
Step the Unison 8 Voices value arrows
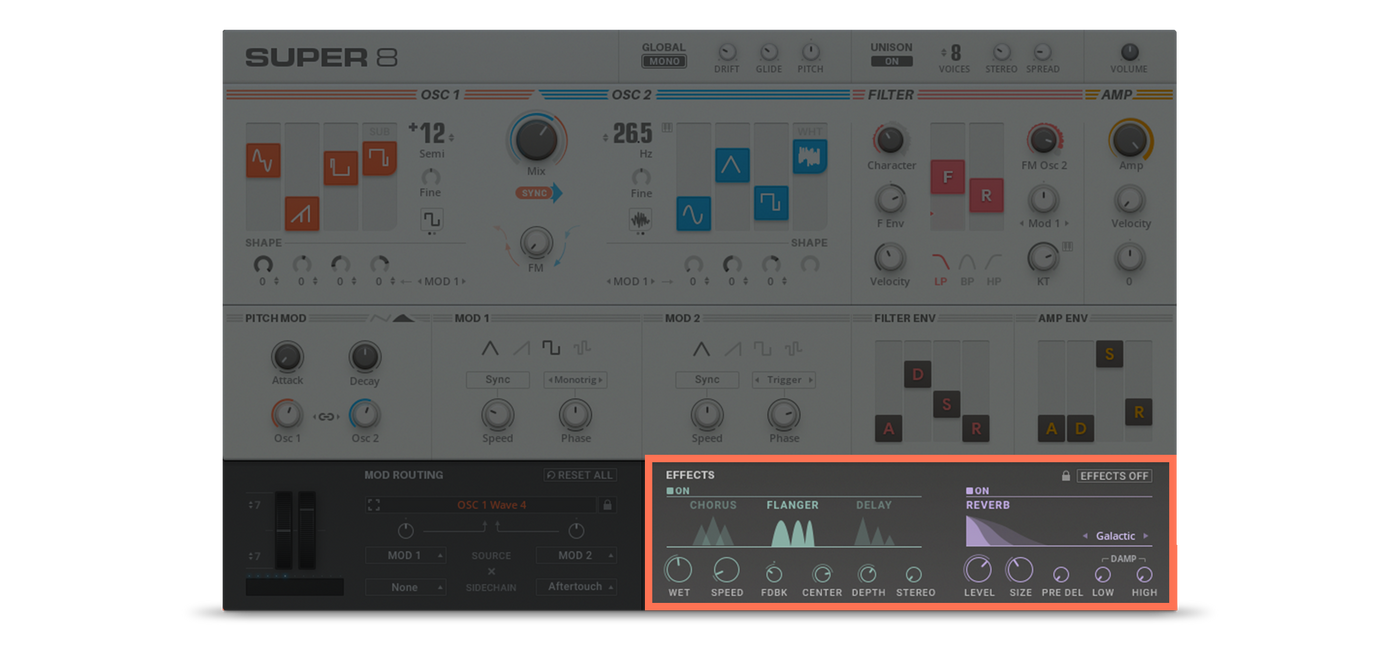[x=944, y=52]
